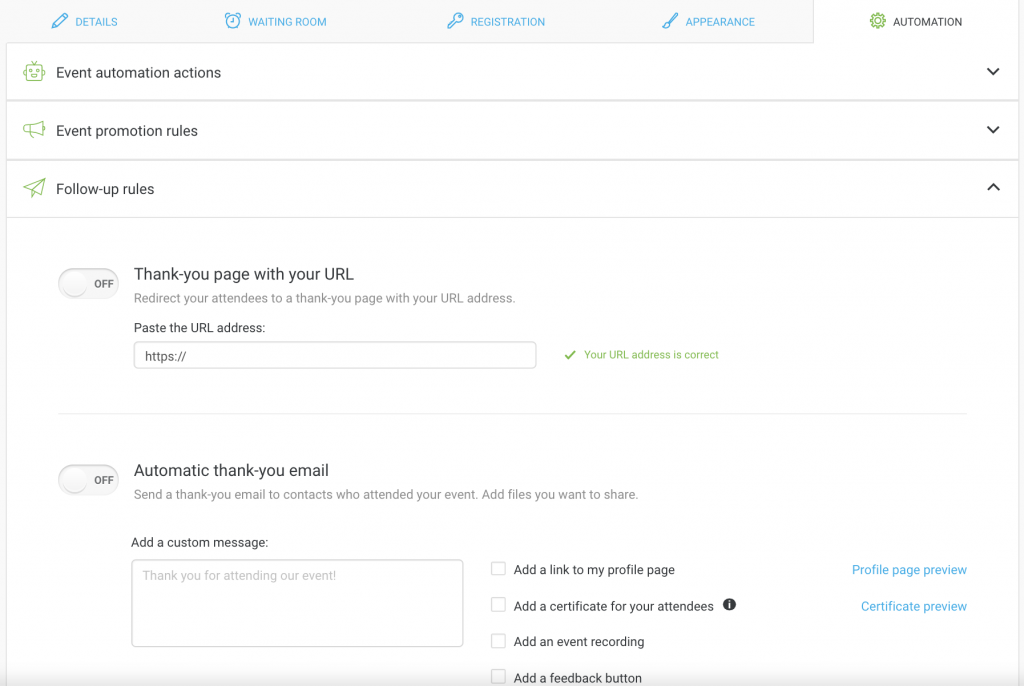Click the megaphone Event promotion rules icon
The width and height of the screenshot is (1024, 686).
click(35, 130)
